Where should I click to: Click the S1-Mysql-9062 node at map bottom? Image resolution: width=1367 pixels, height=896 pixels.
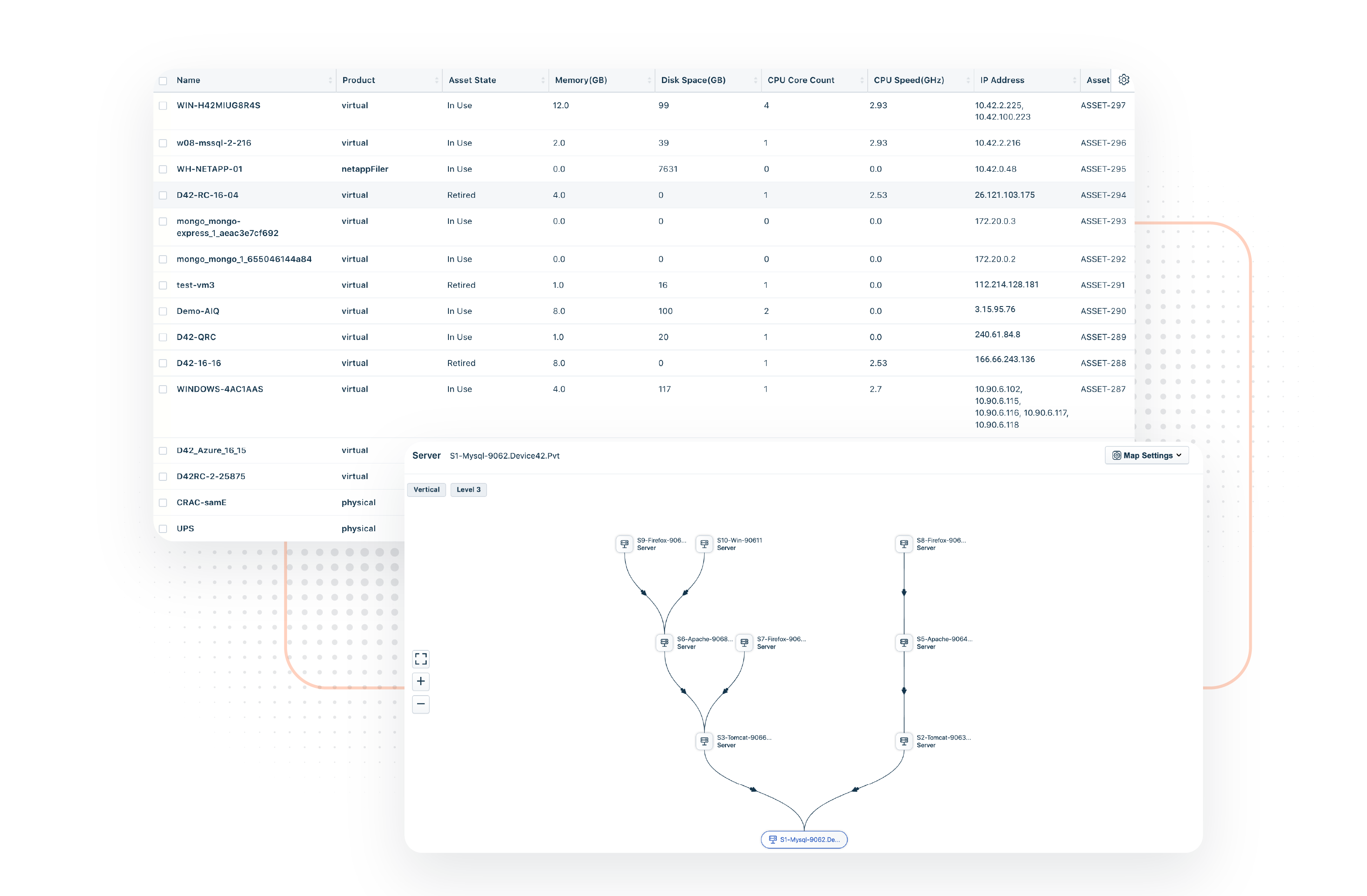(x=804, y=839)
